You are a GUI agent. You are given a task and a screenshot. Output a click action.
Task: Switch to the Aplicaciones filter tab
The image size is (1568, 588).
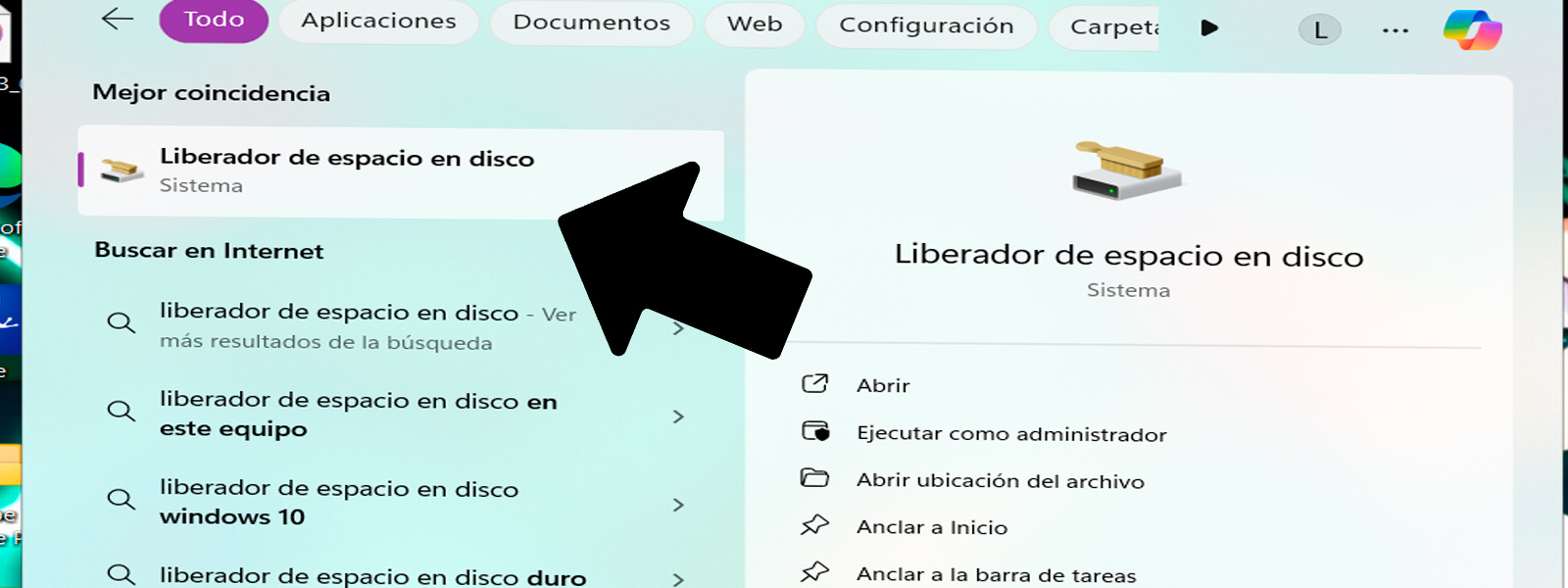[378, 22]
